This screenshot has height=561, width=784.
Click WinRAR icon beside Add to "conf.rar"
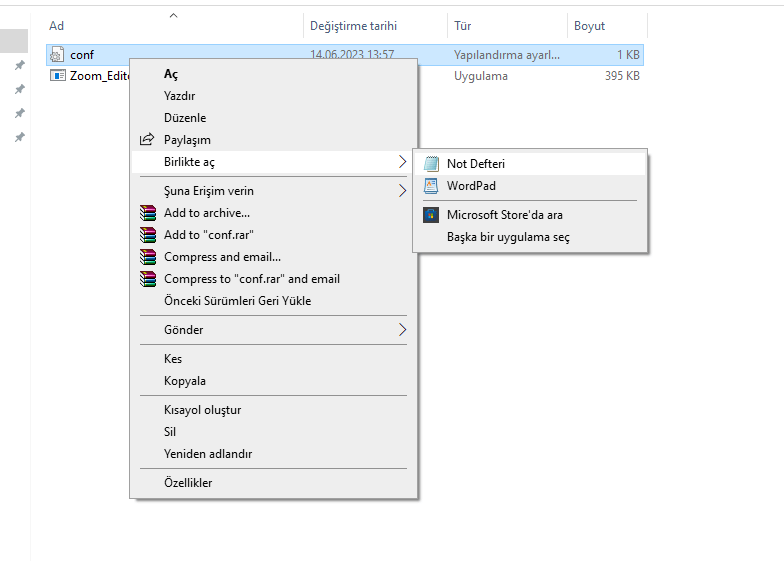(x=148, y=234)
